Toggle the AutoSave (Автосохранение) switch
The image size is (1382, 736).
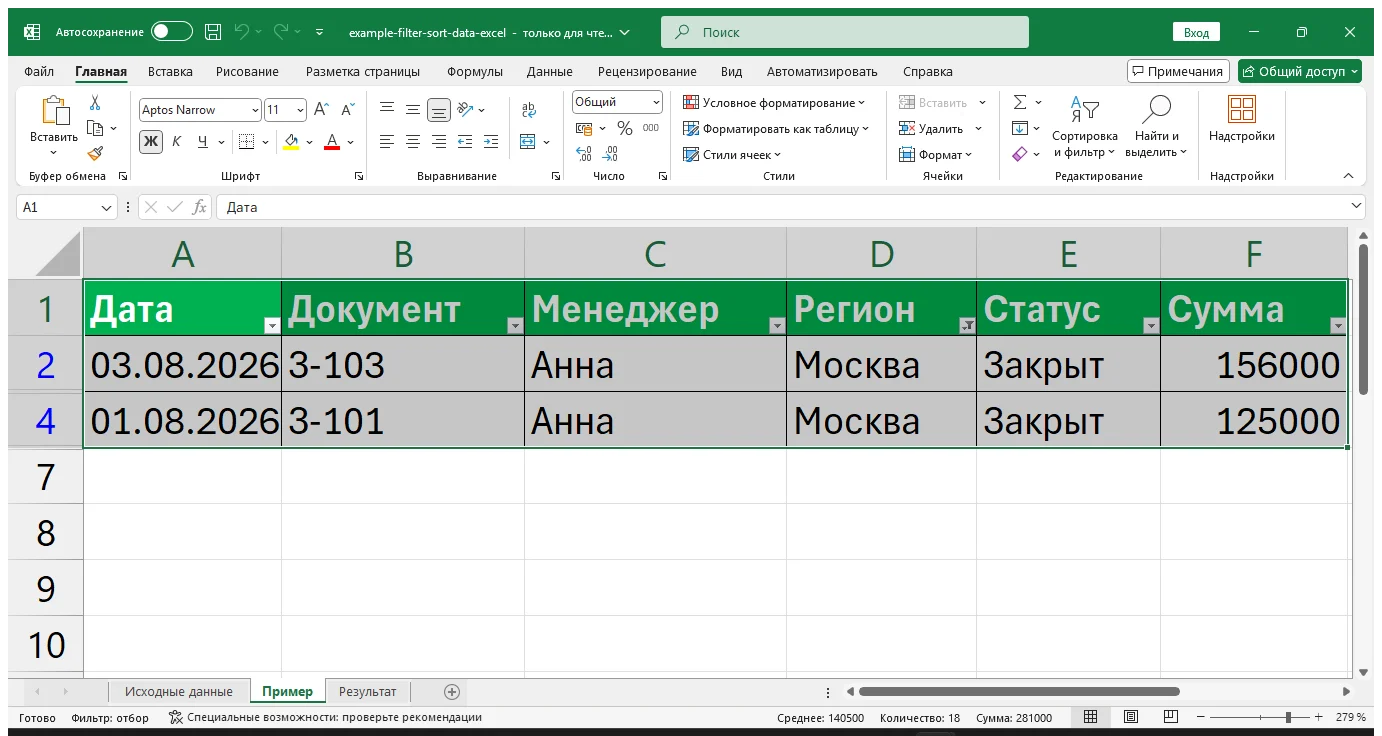172,32
